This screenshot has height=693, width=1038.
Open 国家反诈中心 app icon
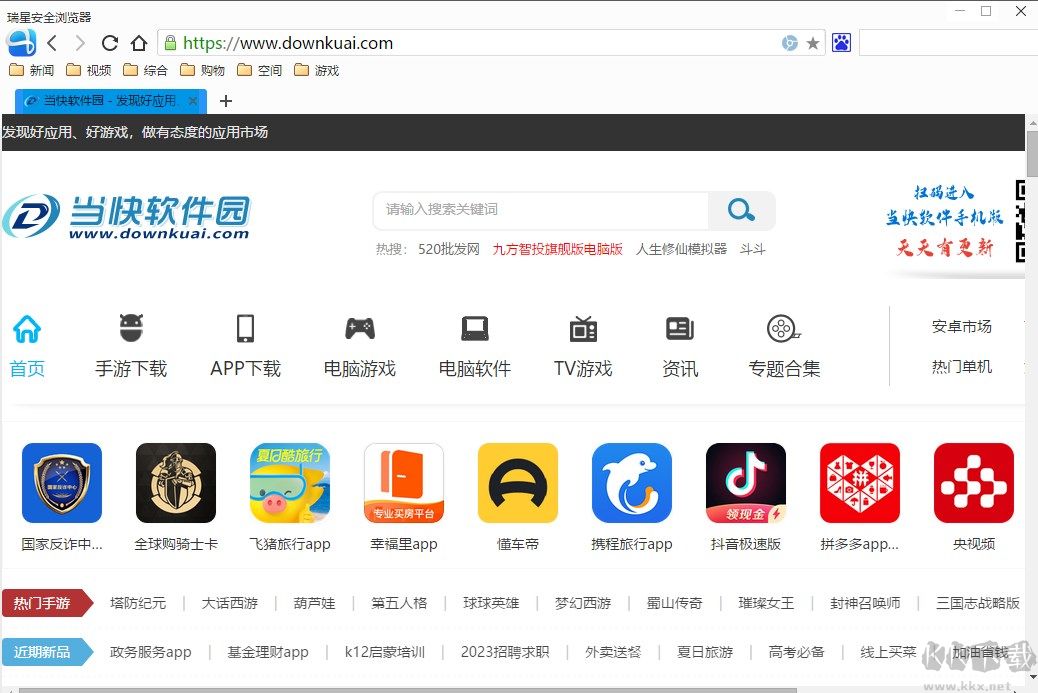coord(62,483)
